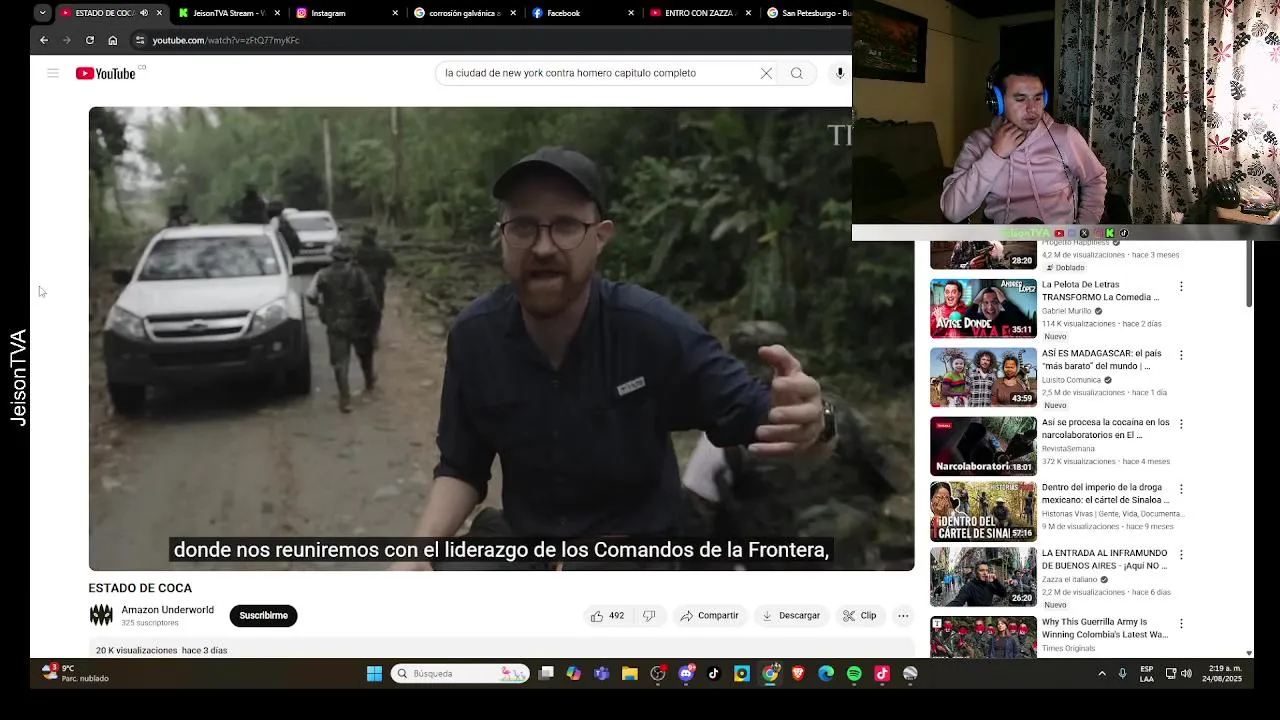The image size is (1280, 720).
Task: Open the Compartir share dialog
Action: (709, 616)
